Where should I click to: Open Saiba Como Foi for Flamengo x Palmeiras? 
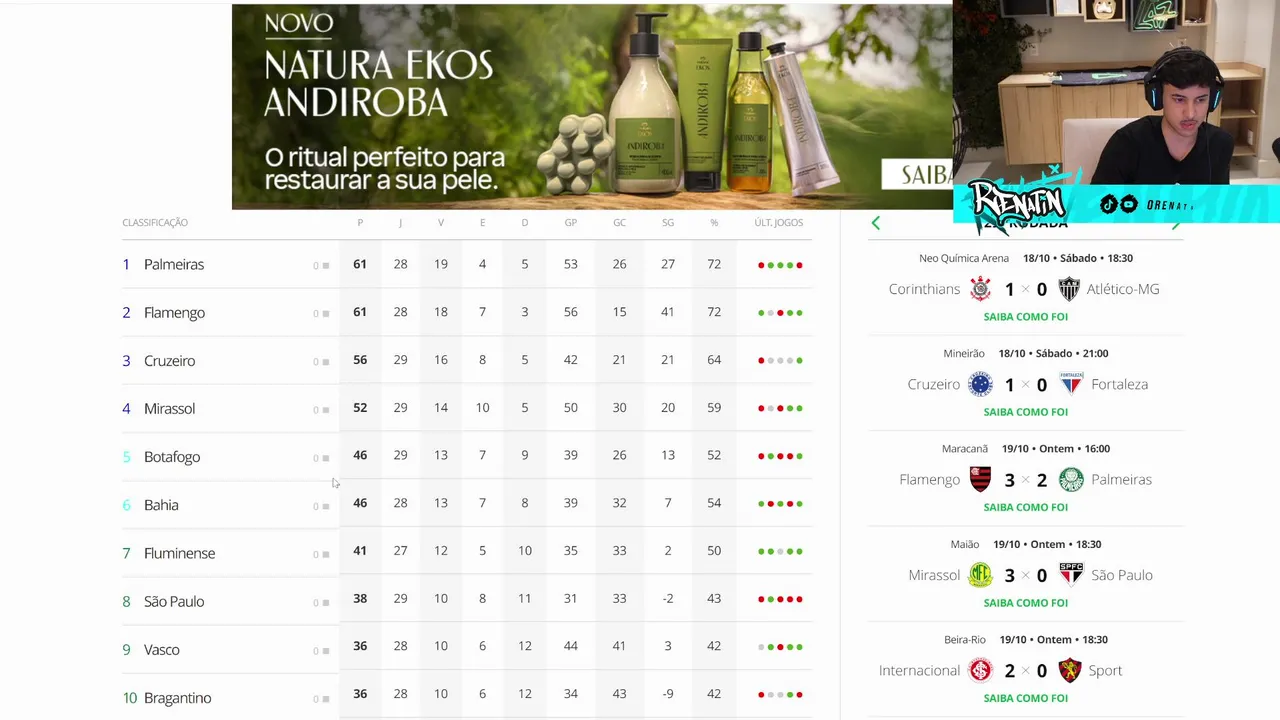(1025, 507)
